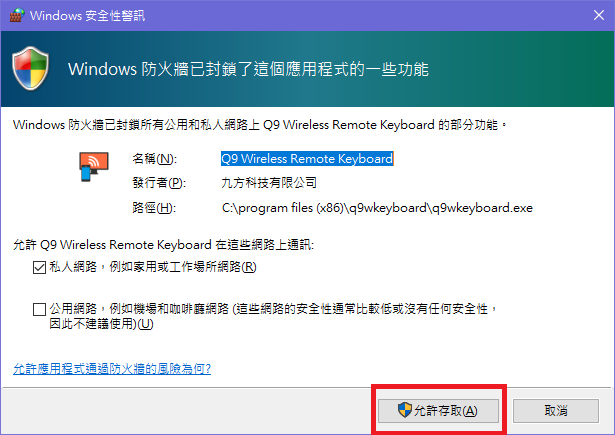
Task: Click the firewall icon in title bar
Action: (x=16, y=15)
